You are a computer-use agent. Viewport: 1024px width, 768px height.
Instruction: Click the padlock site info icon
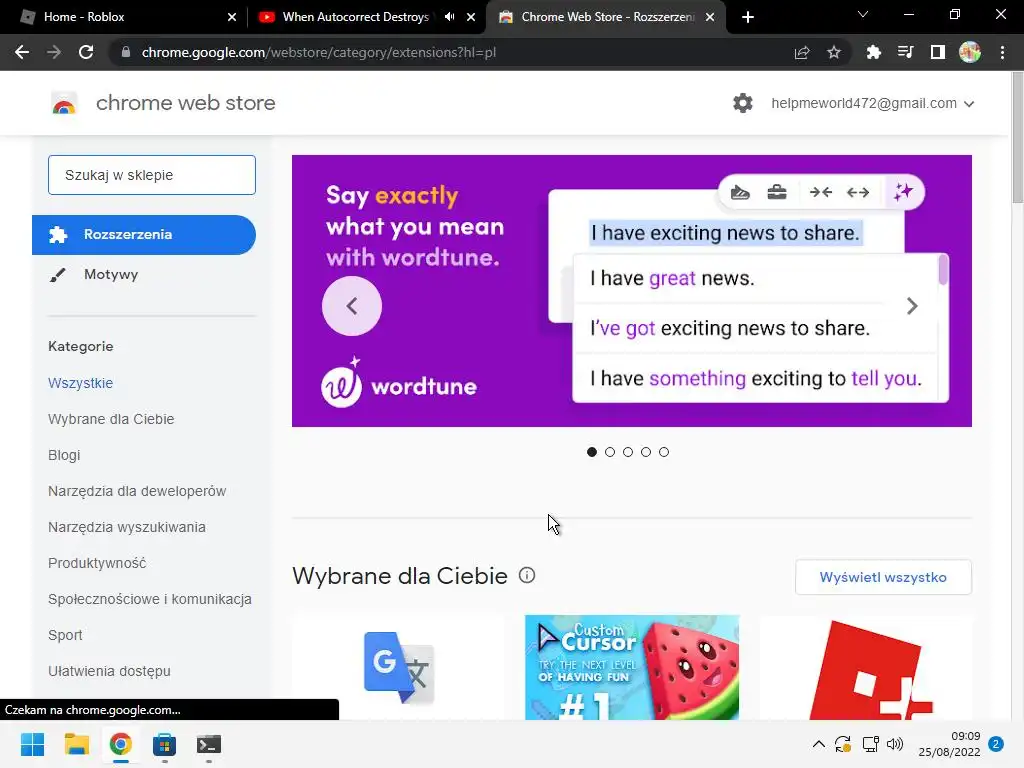[126, 52]
